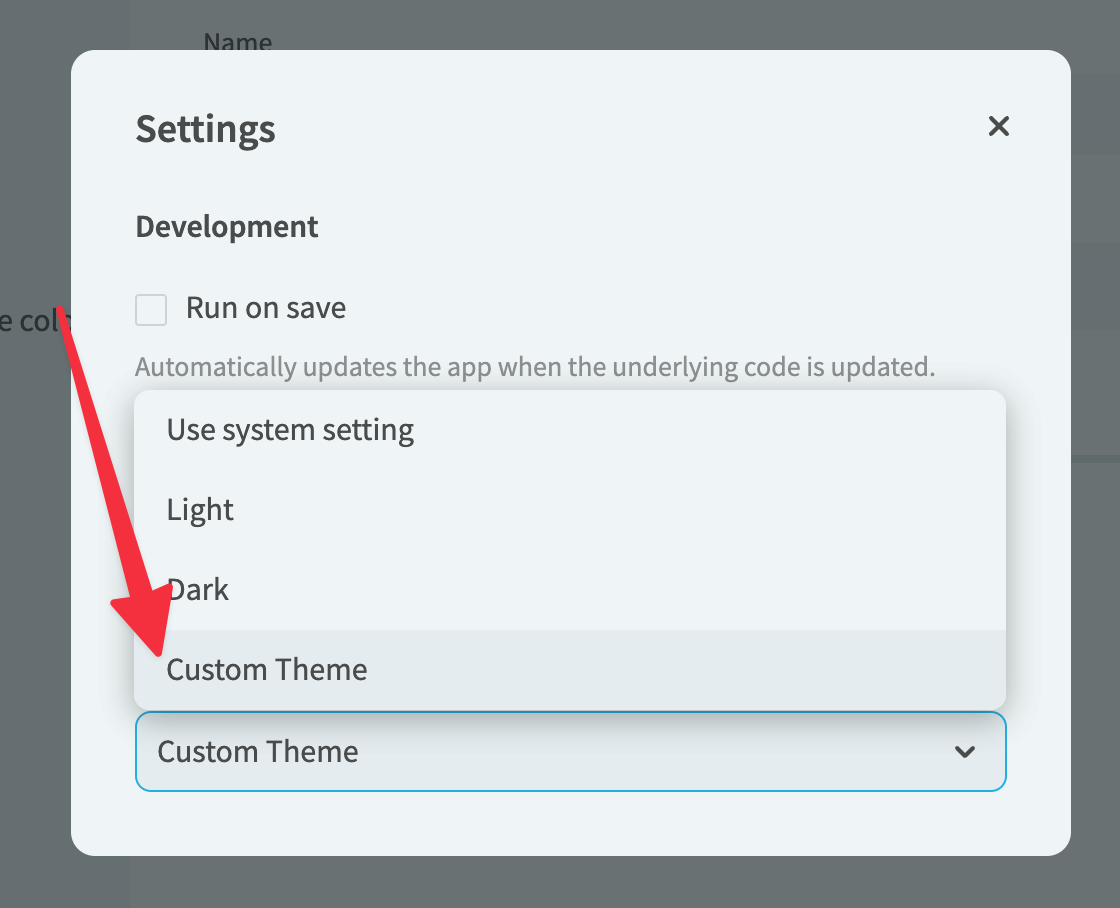Click the Settings dialog title
The height and width of the screenshot is (908, 1120).
tap(205, 129)
